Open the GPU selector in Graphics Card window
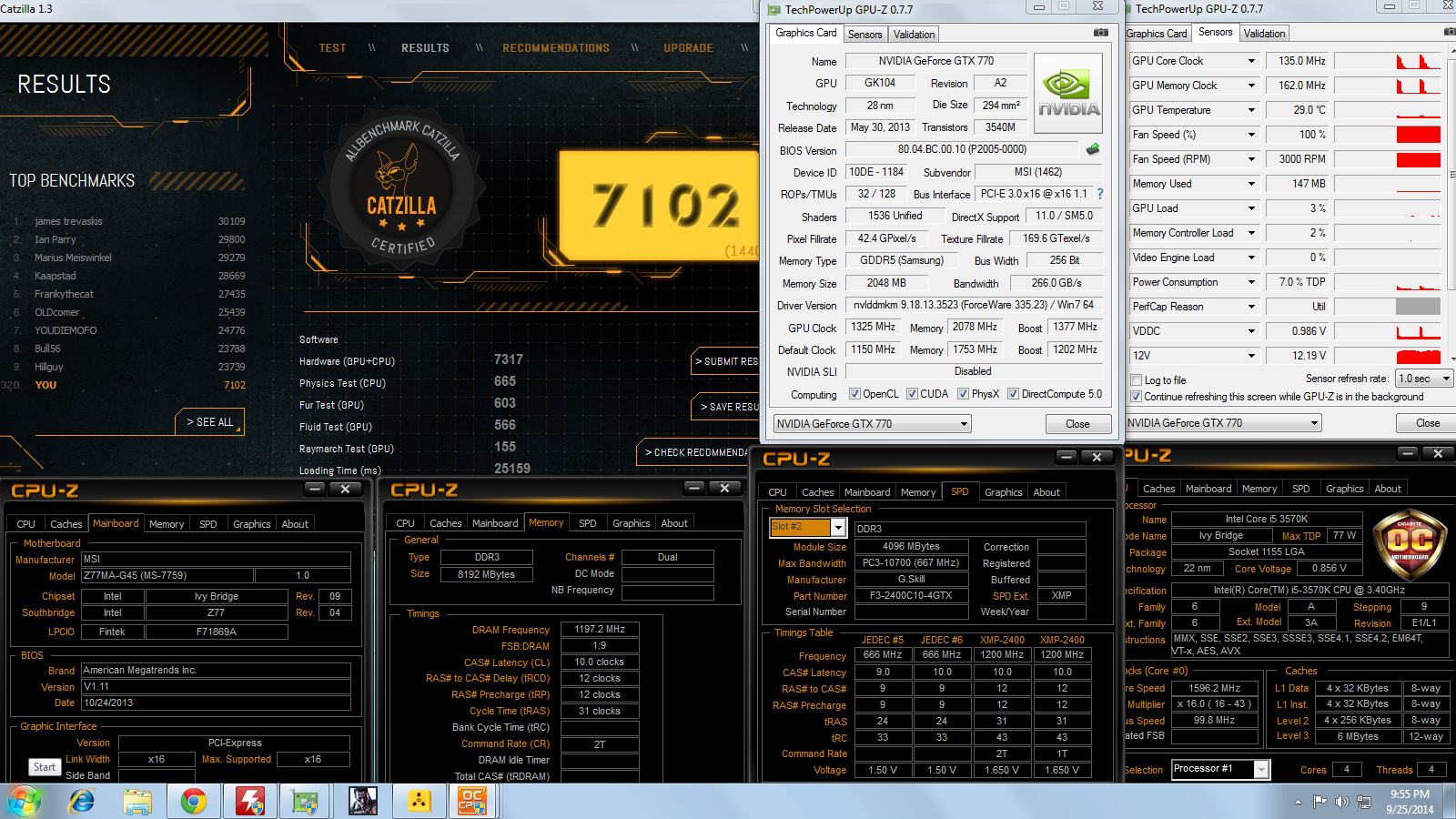This screenshot has width=1456, height=819. point(872,424)
